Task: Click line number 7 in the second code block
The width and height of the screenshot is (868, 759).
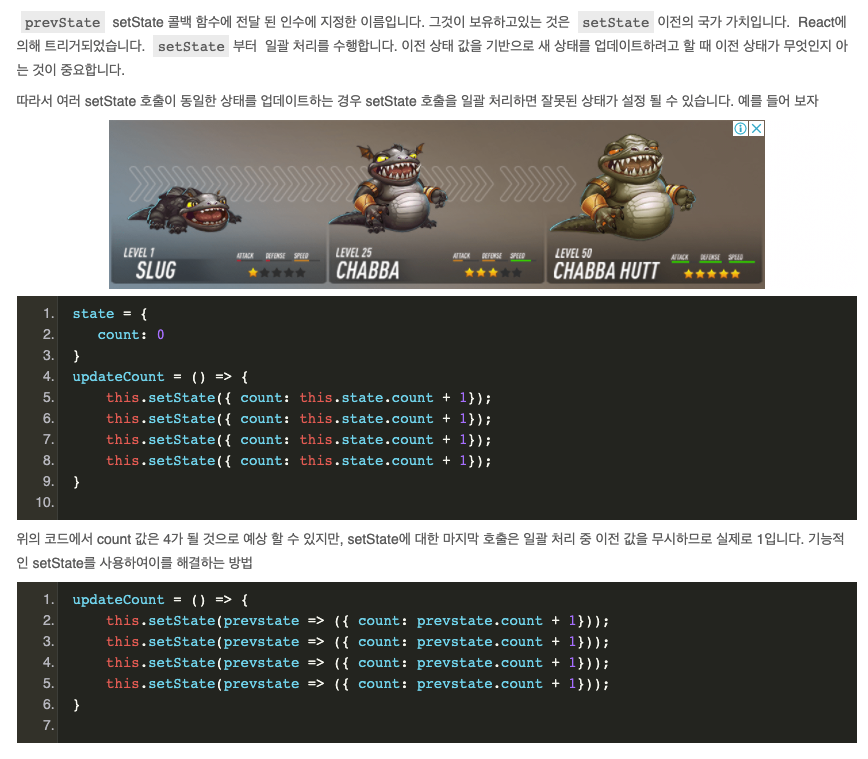Action: [x=49, y=726]
